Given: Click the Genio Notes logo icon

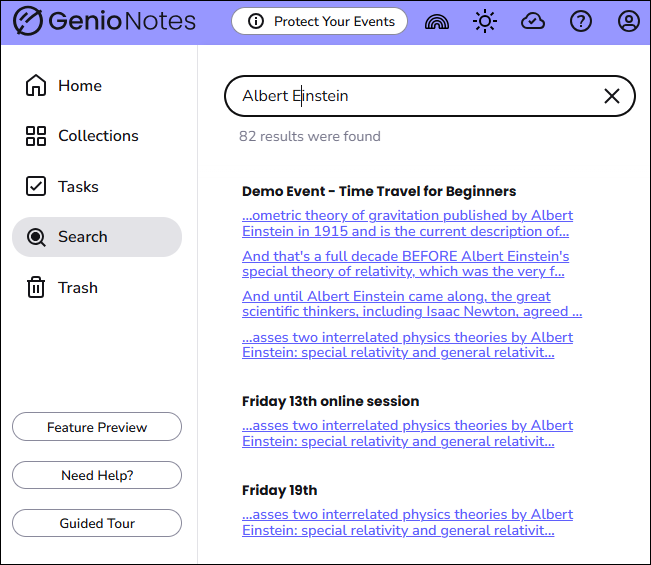Looking at the screenshot, I should point(28,21).
